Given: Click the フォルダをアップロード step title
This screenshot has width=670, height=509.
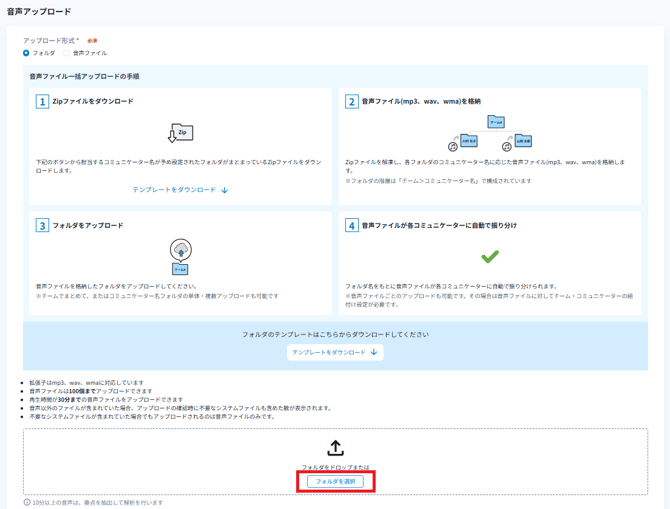Looking at the screenshot, I should coord(88,225).
